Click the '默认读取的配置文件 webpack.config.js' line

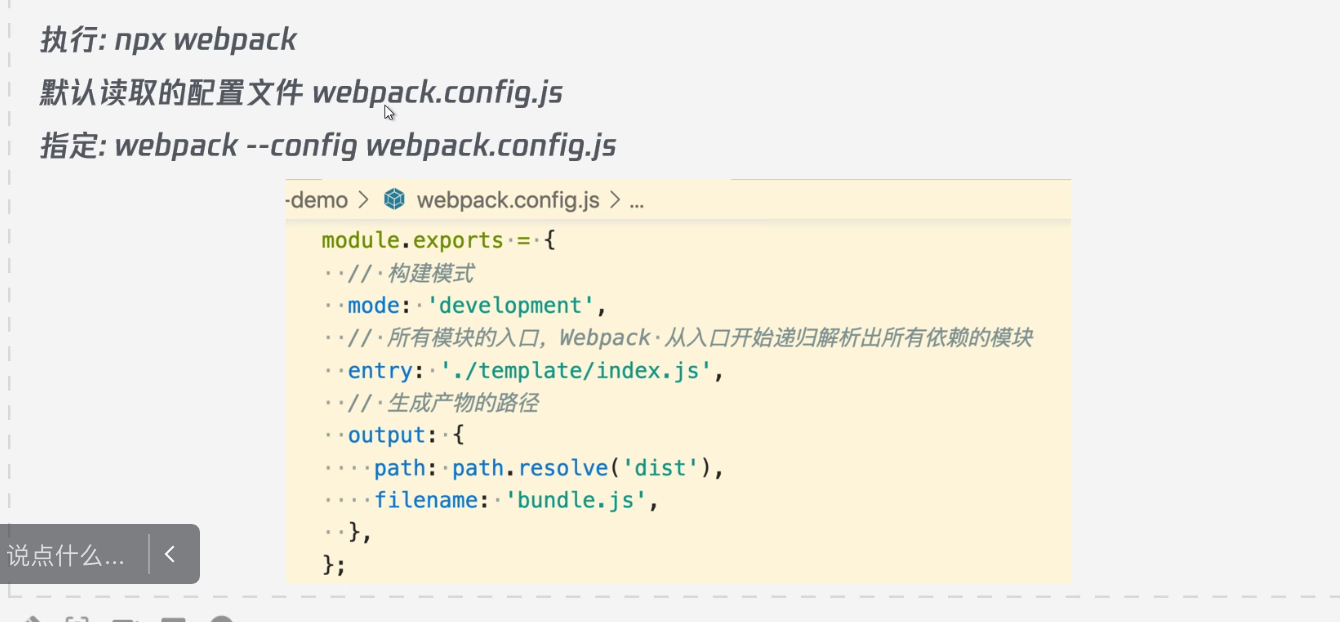coord(301,93)
